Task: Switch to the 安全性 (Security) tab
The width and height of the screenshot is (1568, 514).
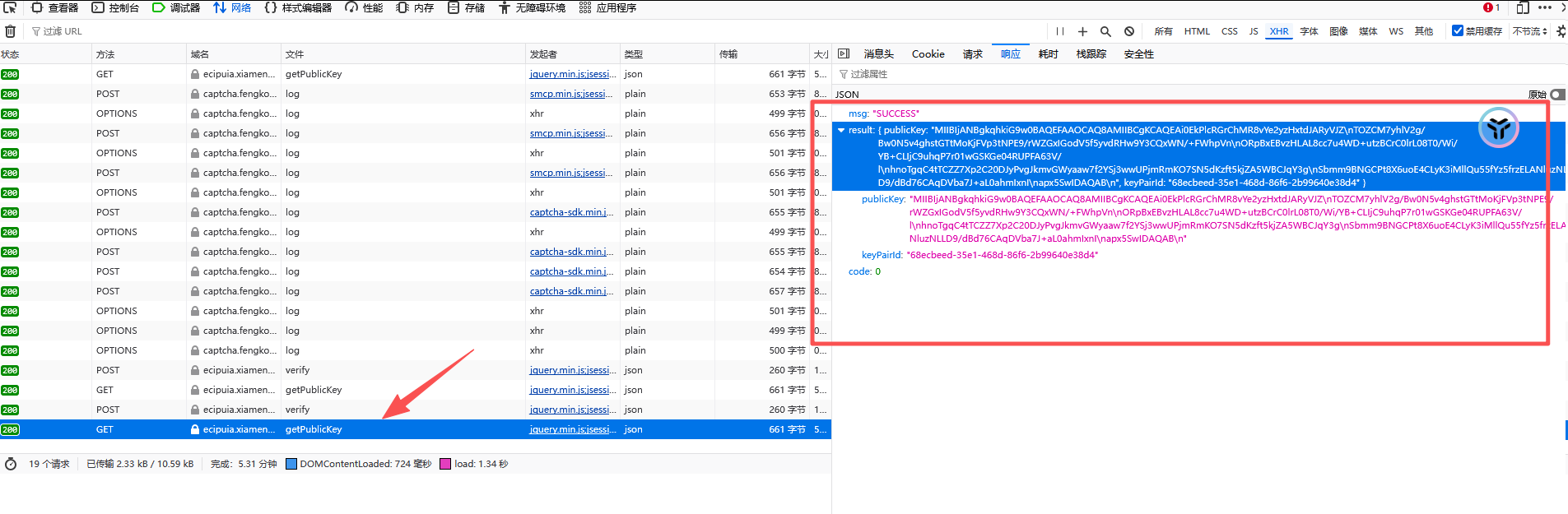Action: point(1139,54)
